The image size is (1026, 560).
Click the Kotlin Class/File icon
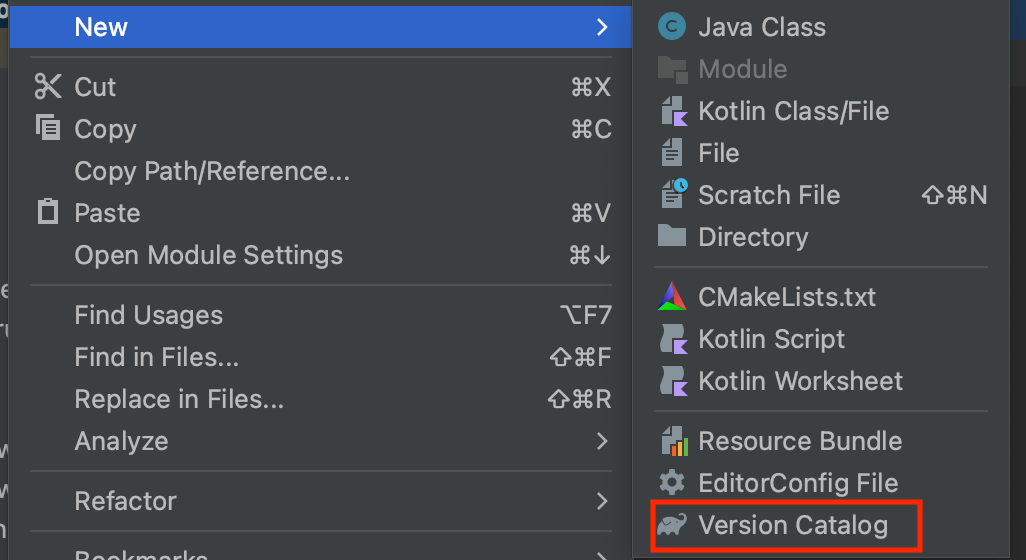672,111
